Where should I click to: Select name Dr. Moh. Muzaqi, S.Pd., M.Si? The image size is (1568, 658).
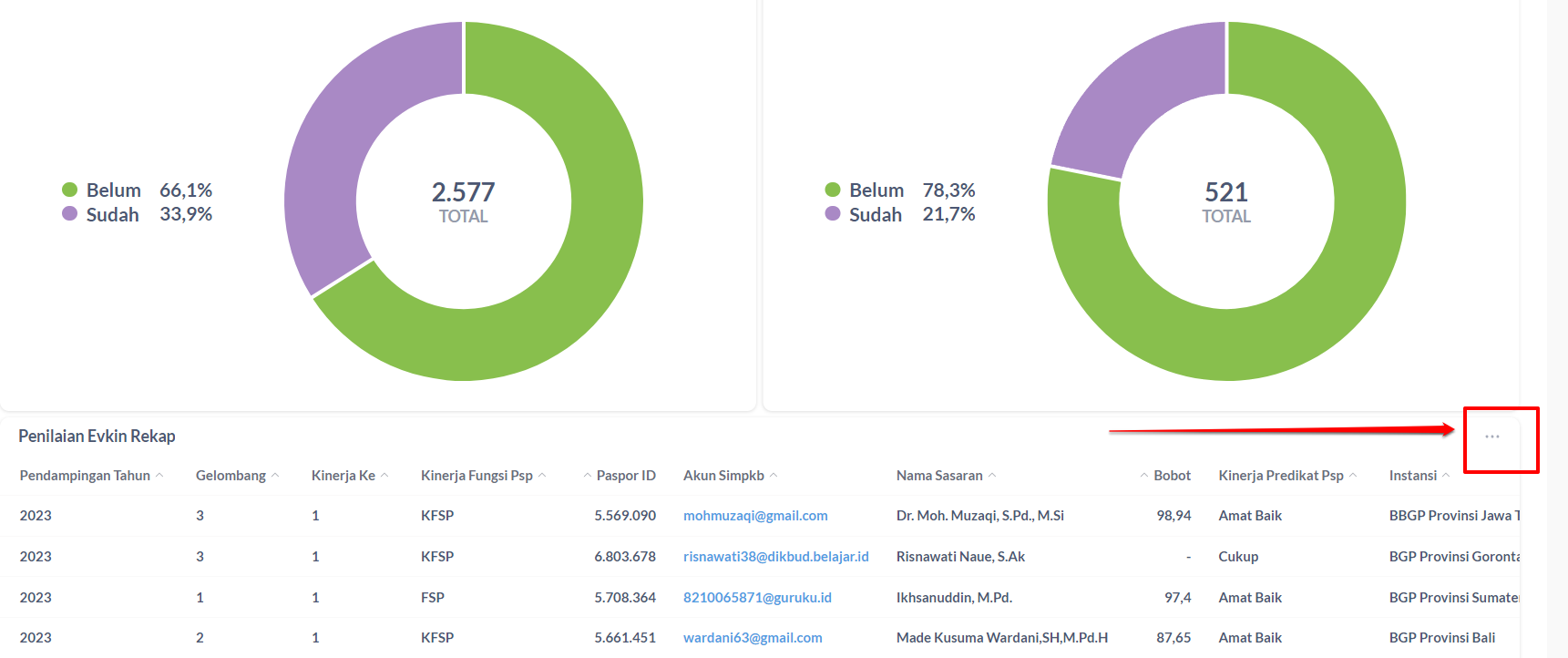click(x=980, y=516)
